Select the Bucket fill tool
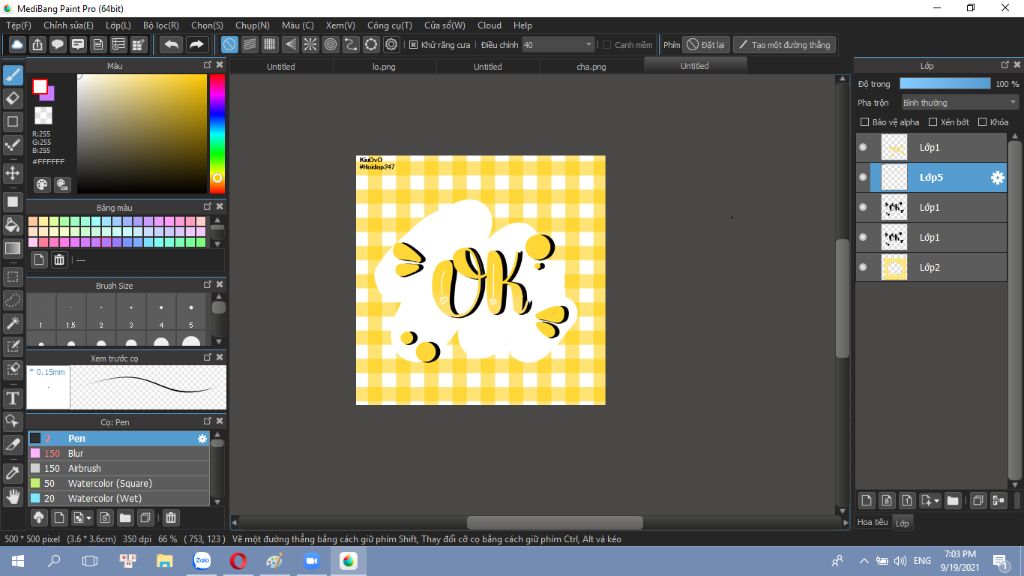 pos(12,225)
